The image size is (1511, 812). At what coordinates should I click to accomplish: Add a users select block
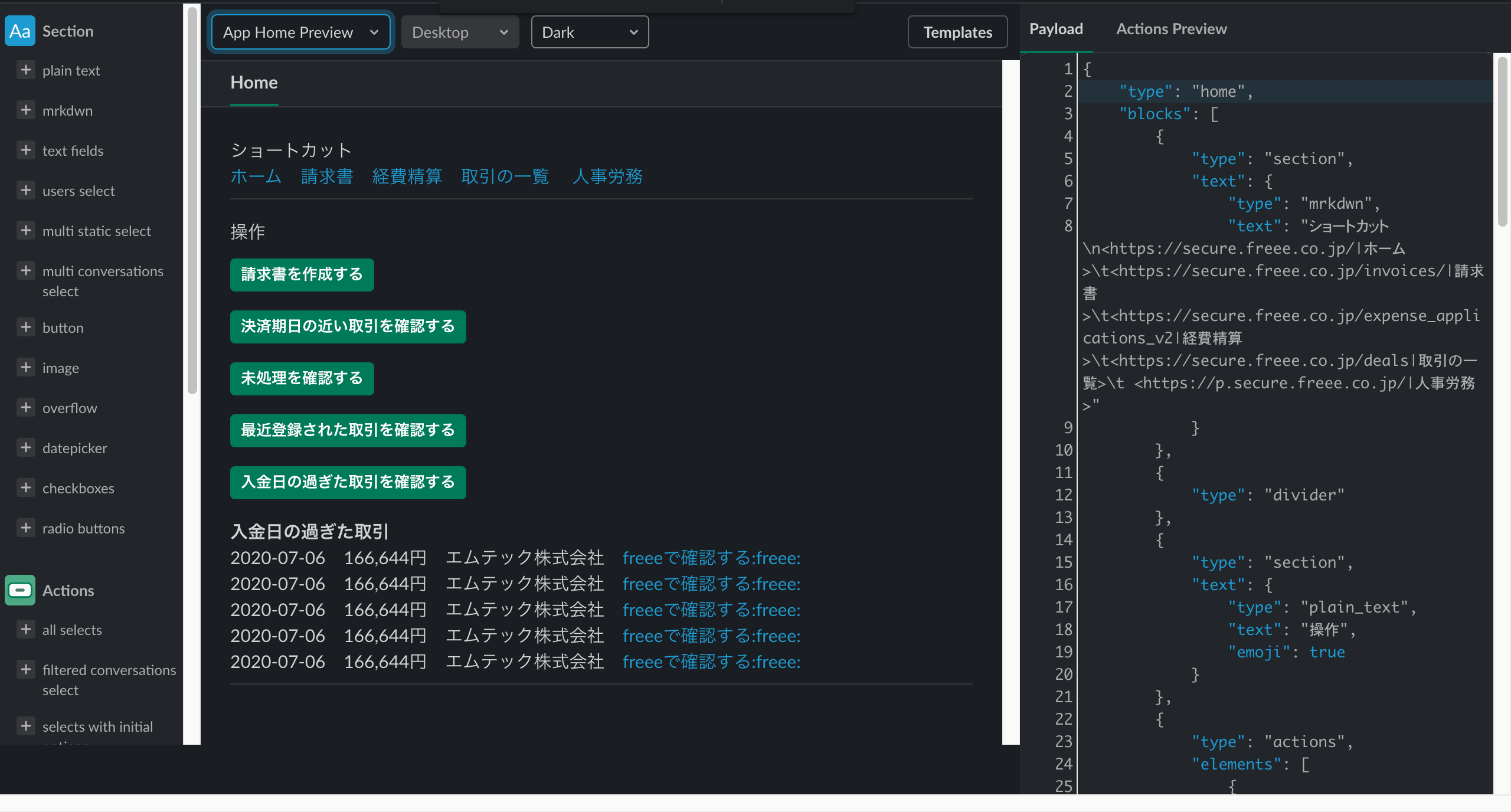click(x=26, y=190)
